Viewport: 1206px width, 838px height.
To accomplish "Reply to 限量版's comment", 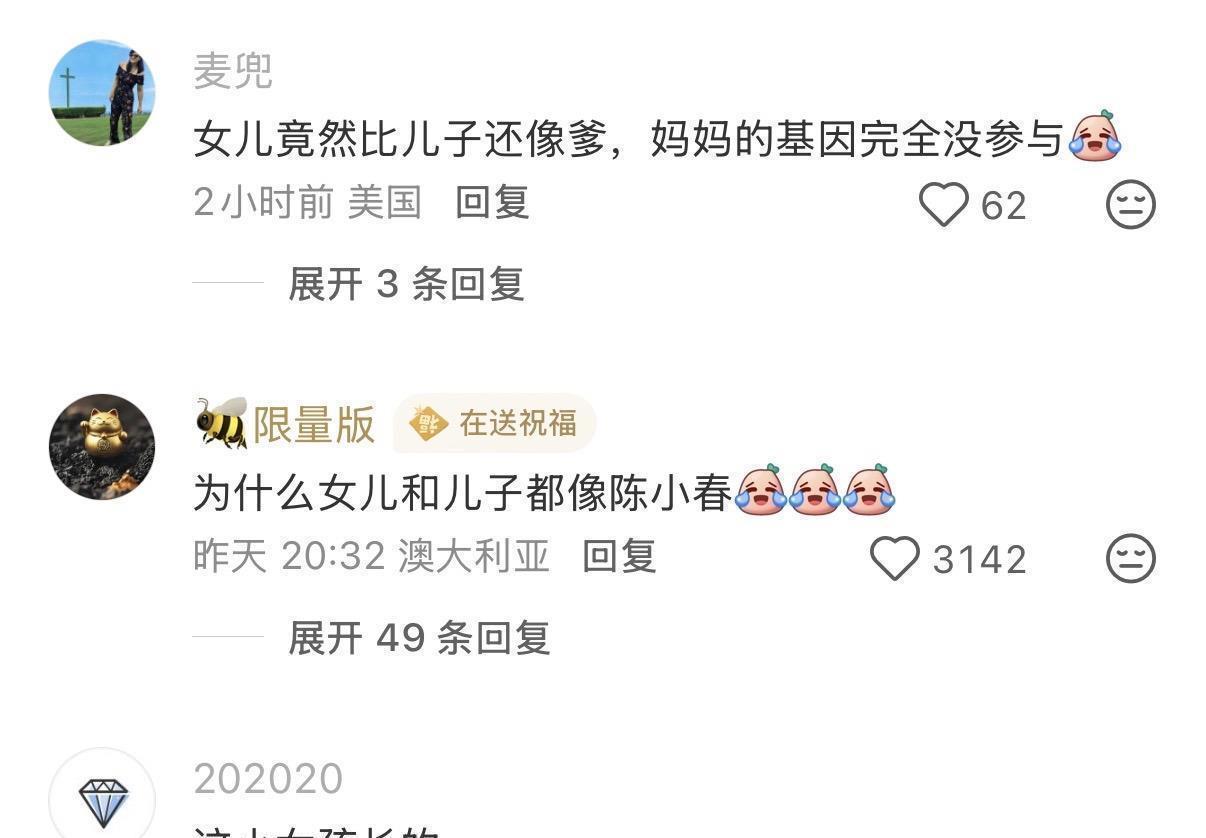I will pos(619,556).
